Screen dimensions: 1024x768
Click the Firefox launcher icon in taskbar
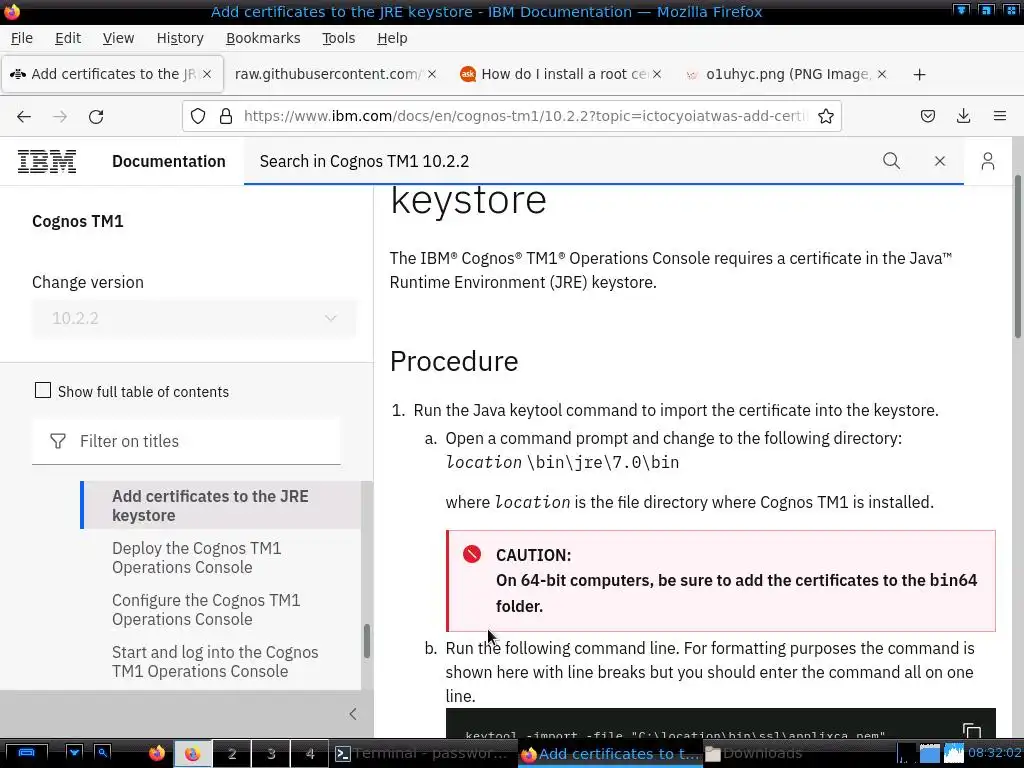point(157,754)
